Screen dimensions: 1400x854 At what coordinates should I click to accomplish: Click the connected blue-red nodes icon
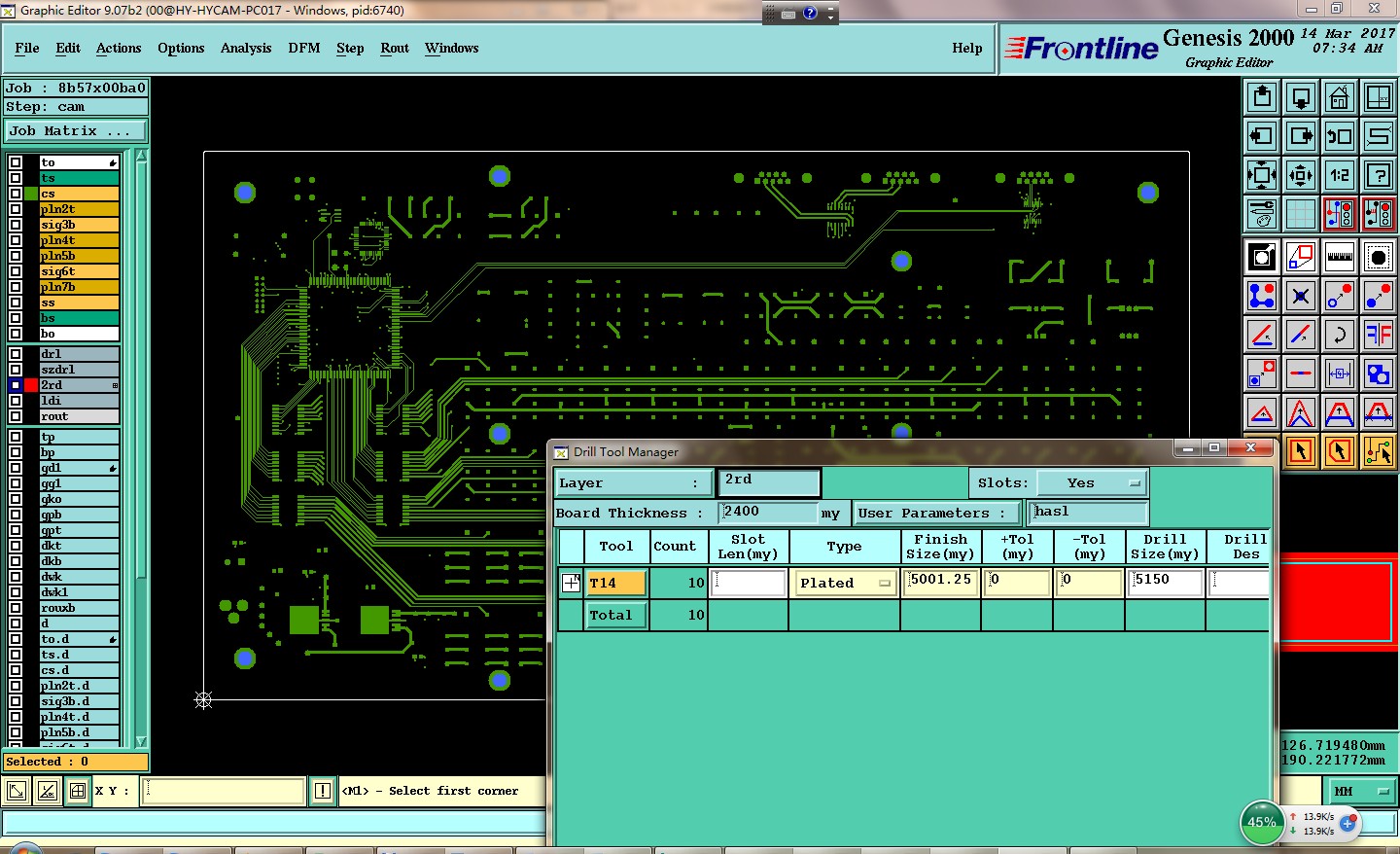[1262, 296]
